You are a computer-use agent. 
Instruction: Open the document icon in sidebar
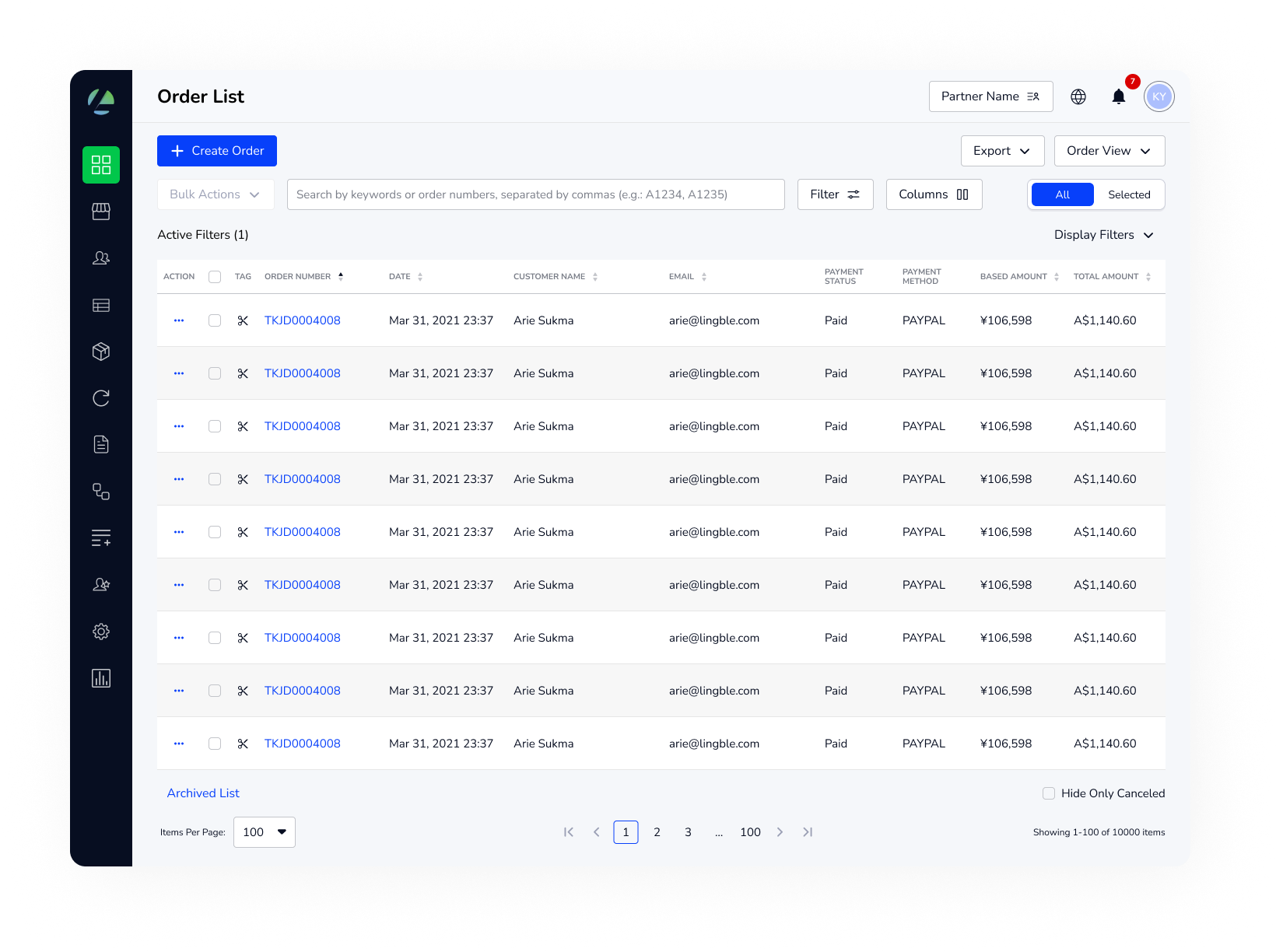(x=101, y=444)
